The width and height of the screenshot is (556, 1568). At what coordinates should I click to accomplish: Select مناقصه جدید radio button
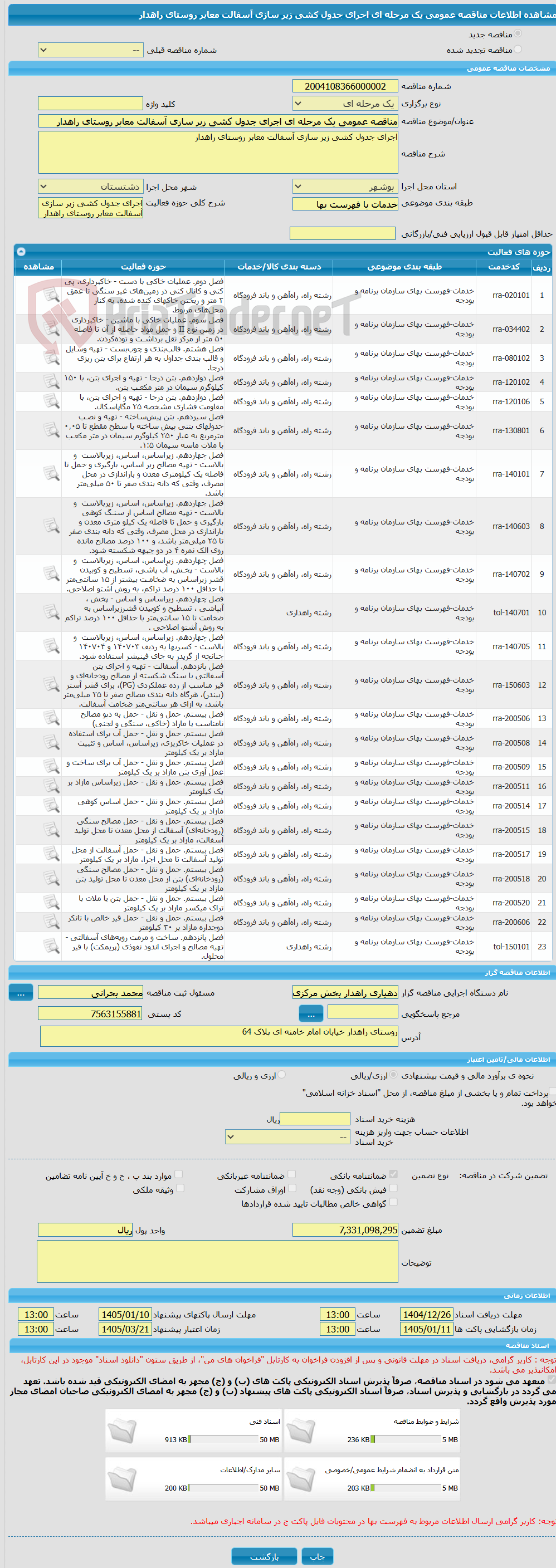pos(518,34)
